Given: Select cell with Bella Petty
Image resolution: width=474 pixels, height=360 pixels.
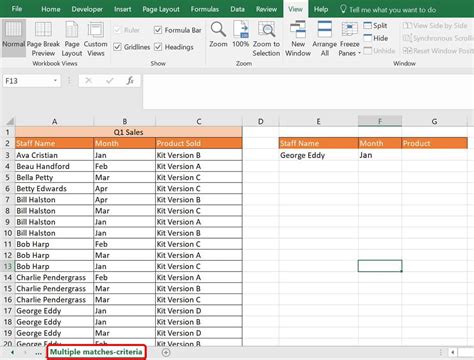Looking at the screenshot, I should click(x=54, y=177).
